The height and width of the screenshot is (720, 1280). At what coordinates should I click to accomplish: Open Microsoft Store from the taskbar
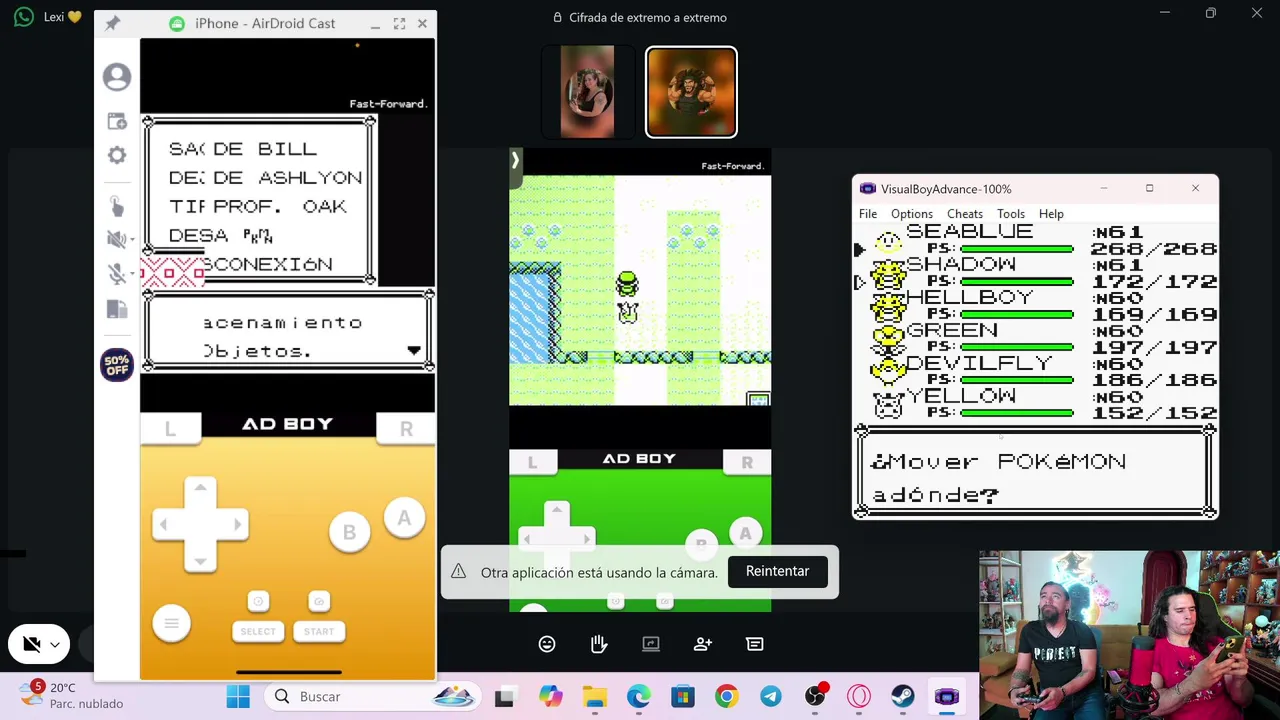(x=682, y=696)
